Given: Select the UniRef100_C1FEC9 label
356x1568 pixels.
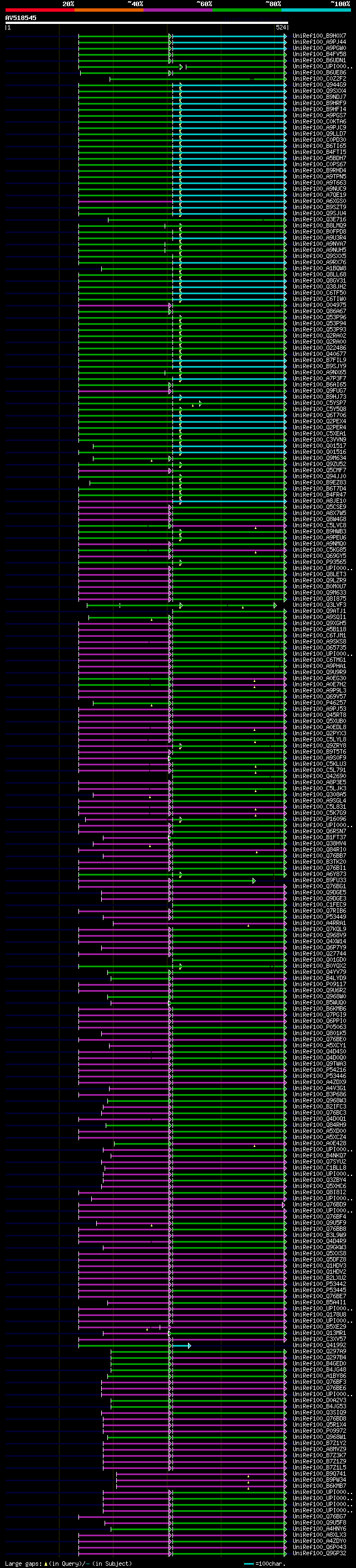Looking at the screenshot, I should (319, 904).
